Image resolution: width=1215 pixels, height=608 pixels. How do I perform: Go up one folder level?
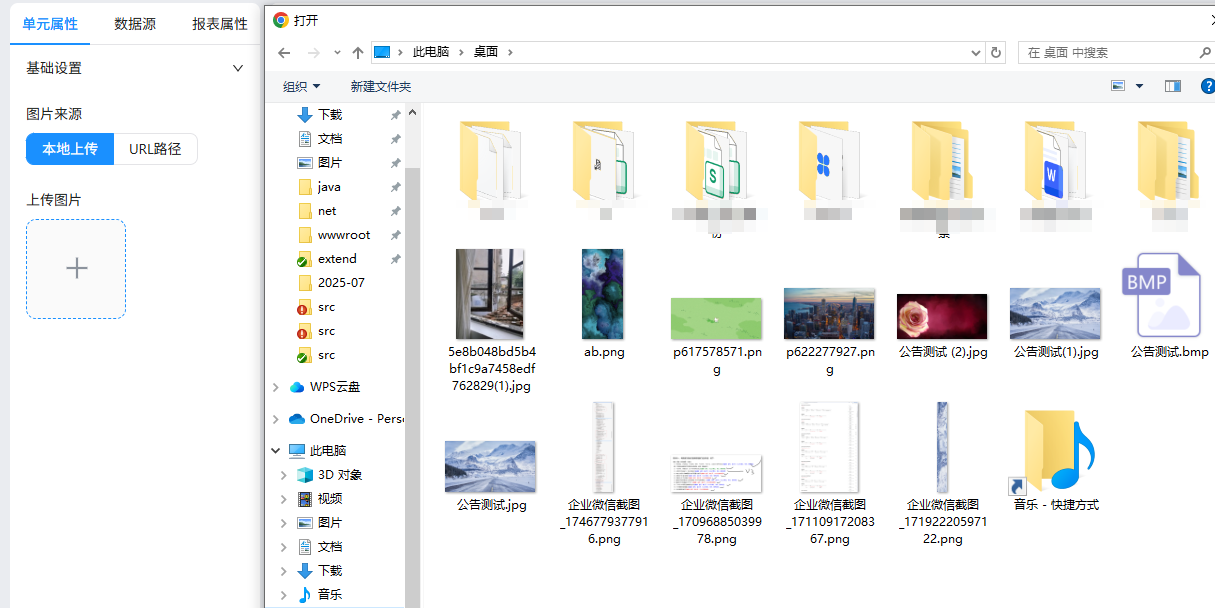358,52
